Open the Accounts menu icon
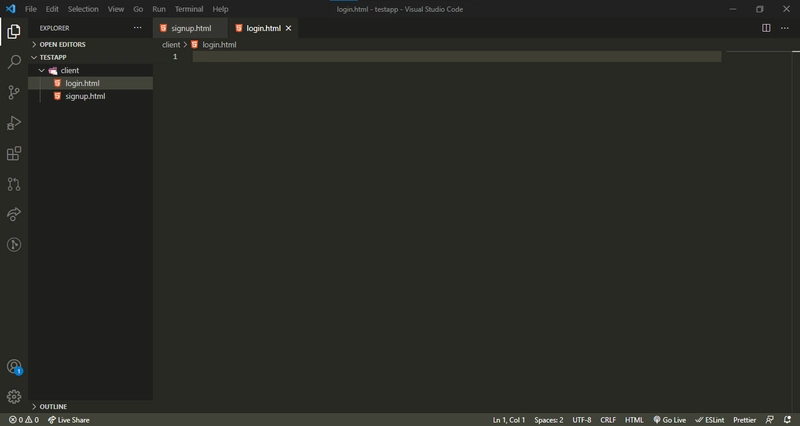The image size is (800, 426). [14, 366]
